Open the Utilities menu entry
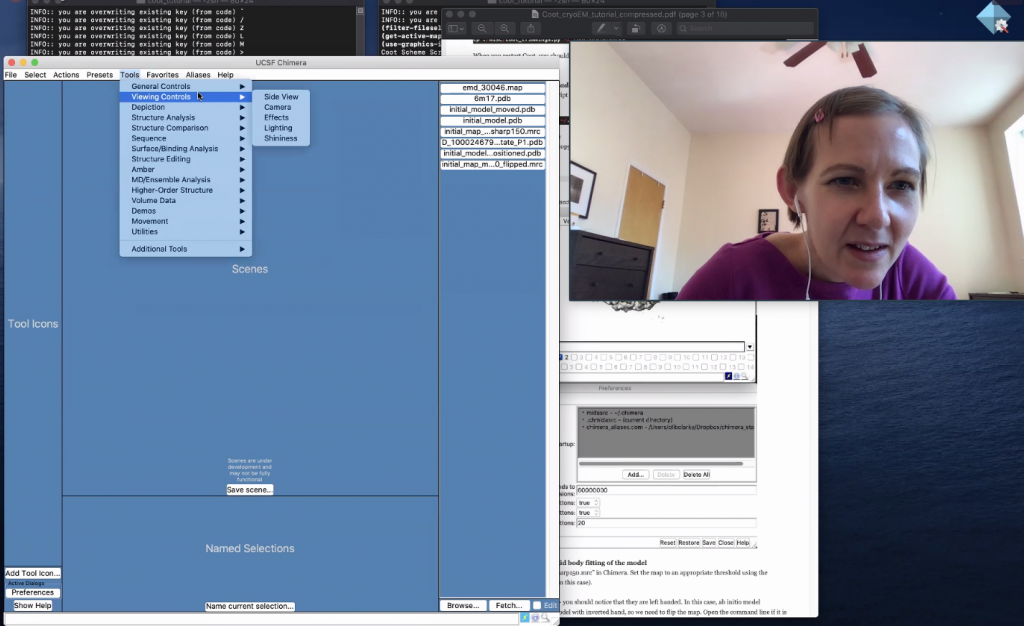 pyautogui.click(x=185, y=232)
